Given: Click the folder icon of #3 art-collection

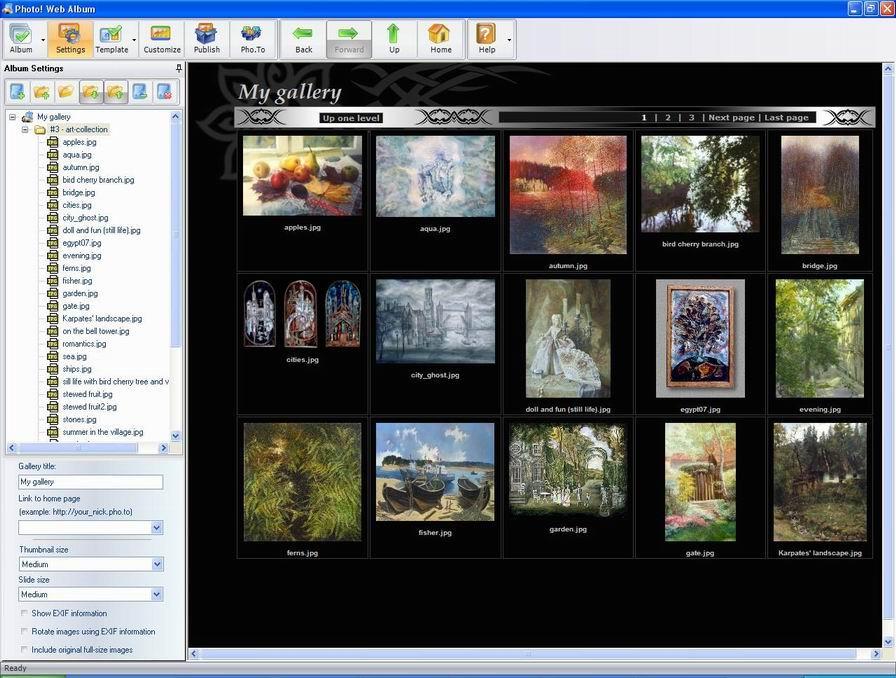Looking at the screenshot, I should pos(40,130).
